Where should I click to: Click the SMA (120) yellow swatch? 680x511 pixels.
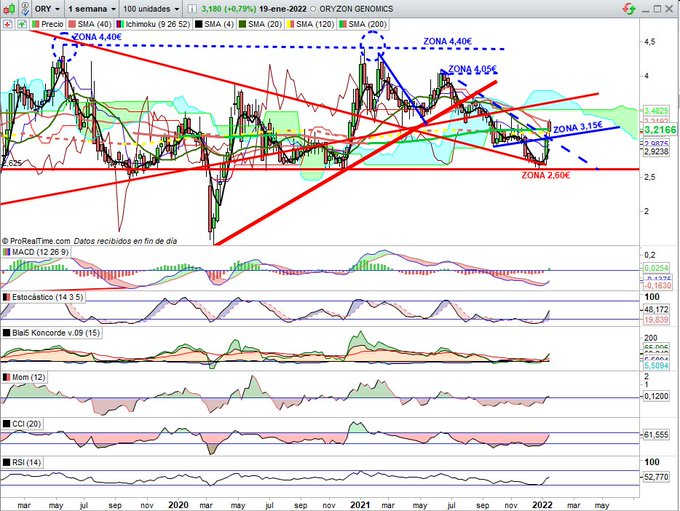tap(291, 24)
